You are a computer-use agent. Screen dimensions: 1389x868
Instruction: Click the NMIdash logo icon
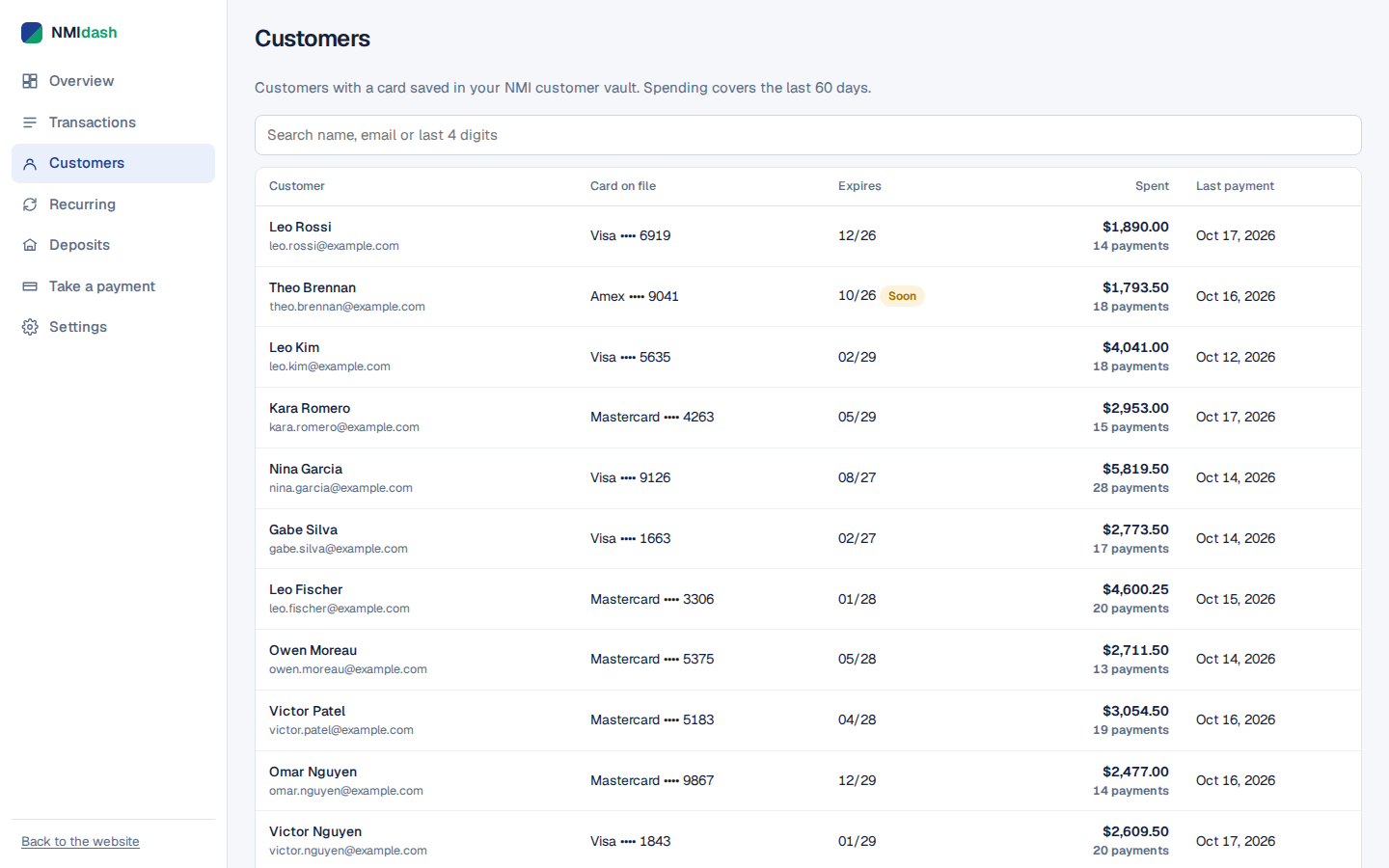(x=32, y=33)
